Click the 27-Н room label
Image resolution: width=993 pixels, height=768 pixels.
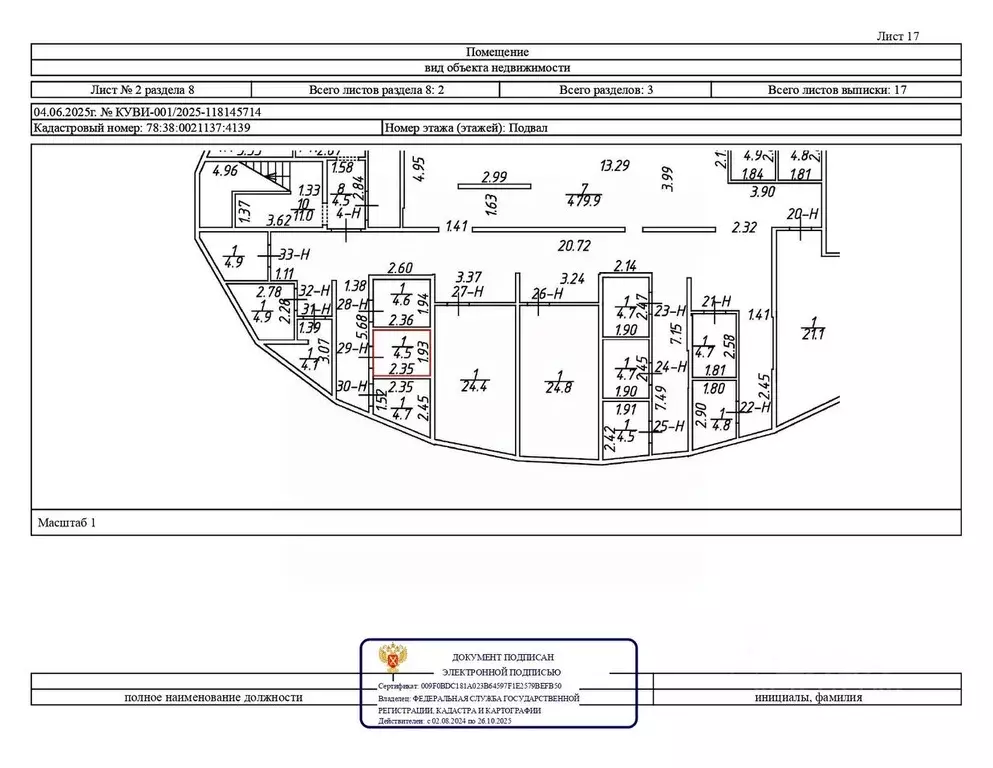click(x=468, y=292)
